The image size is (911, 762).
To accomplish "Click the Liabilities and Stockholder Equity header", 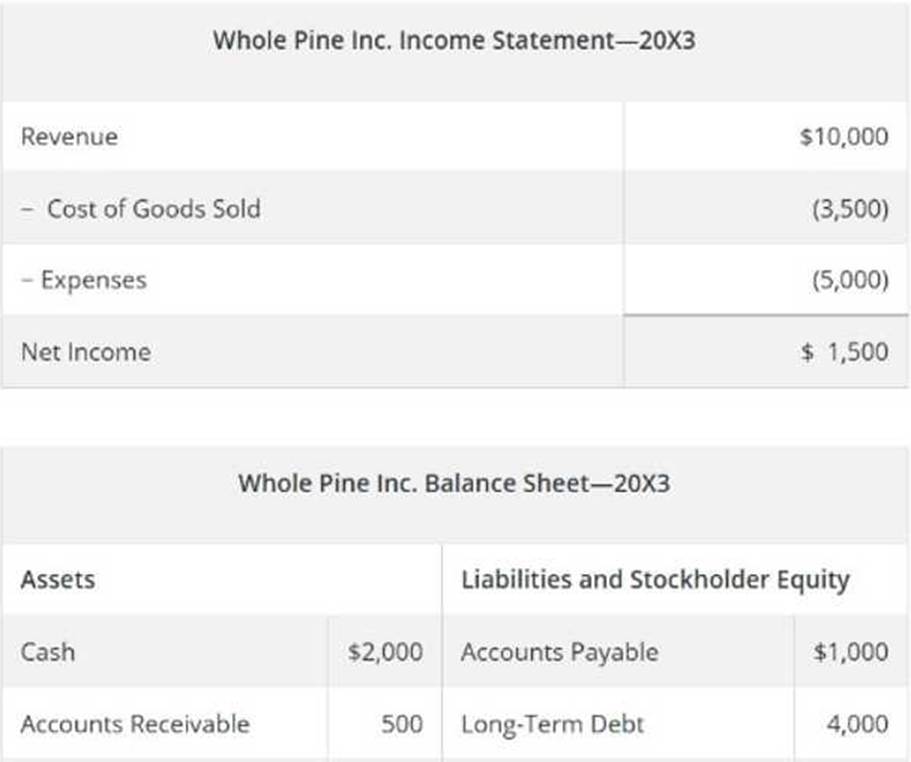I will (655, 579).
